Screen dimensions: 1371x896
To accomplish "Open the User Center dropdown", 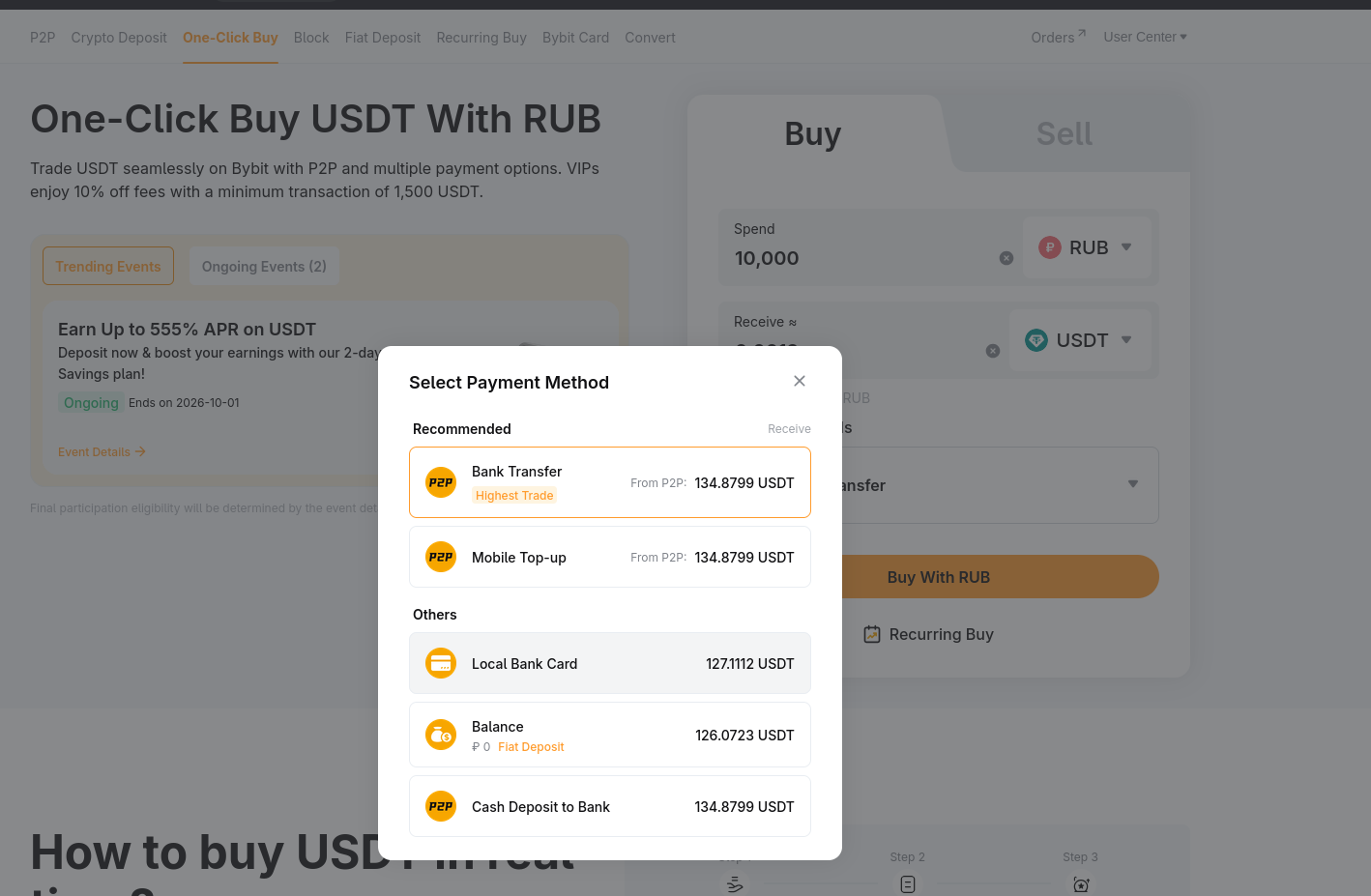I will [1146, 37].
